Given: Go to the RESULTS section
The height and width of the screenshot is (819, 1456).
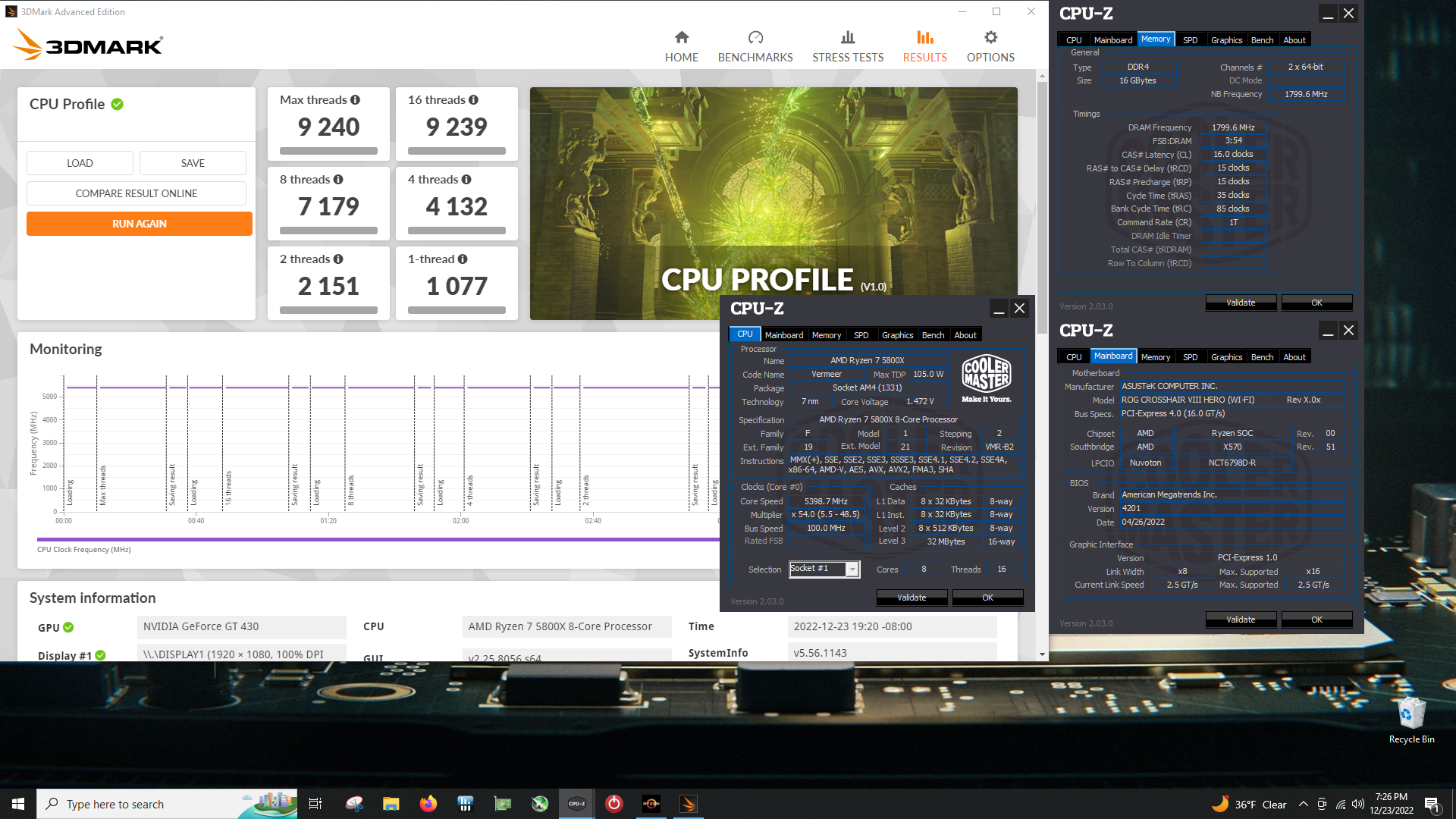Looking at the screenshot, I should (924, 46).
